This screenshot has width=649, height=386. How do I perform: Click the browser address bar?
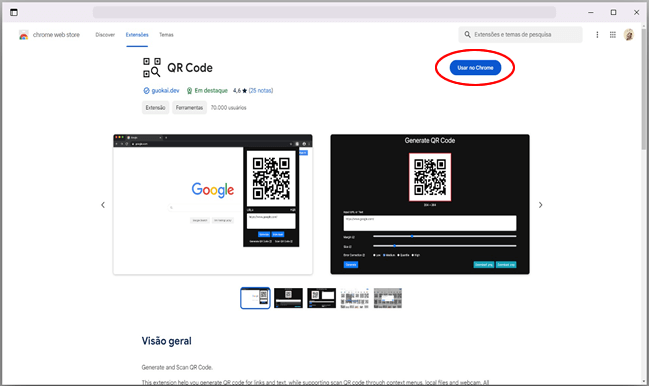(x=324, y=12)
